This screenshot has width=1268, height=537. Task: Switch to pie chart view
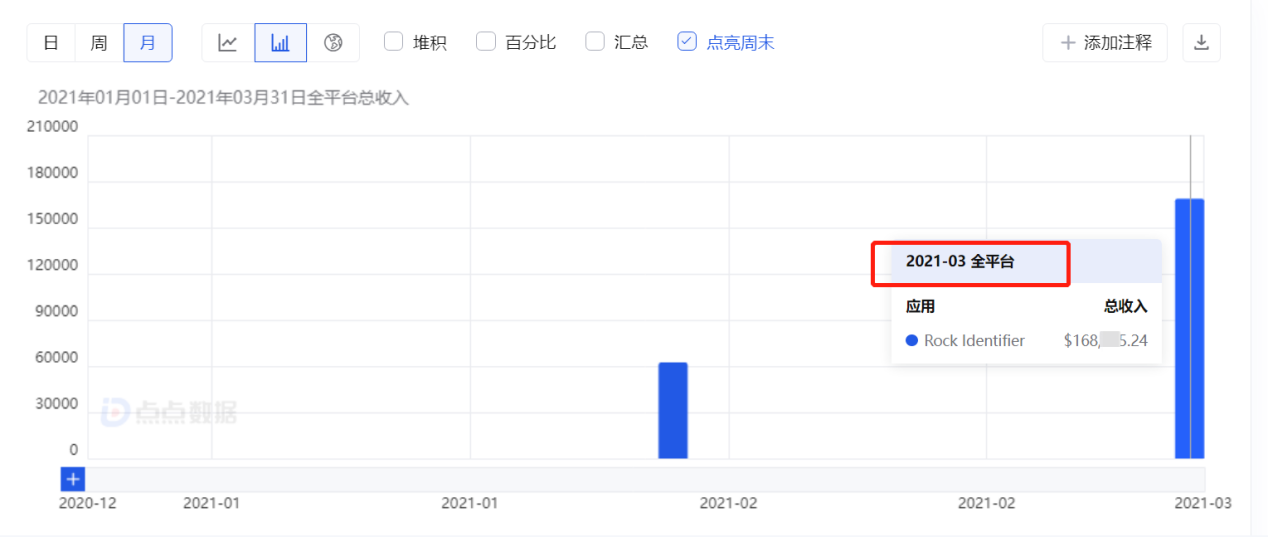click(x=333, y=43)
